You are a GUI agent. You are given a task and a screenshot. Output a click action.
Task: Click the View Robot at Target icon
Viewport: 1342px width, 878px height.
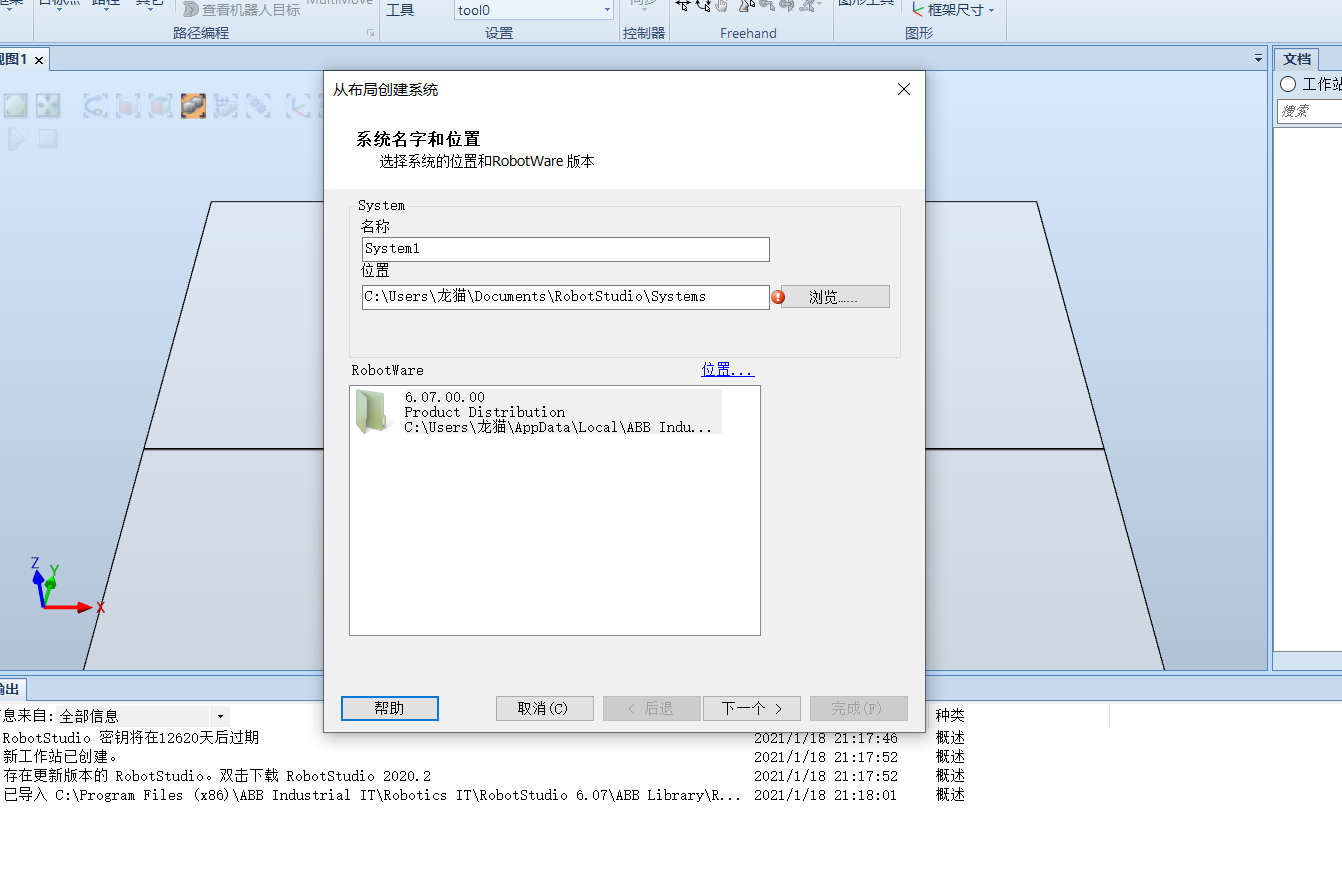(190, 10)
